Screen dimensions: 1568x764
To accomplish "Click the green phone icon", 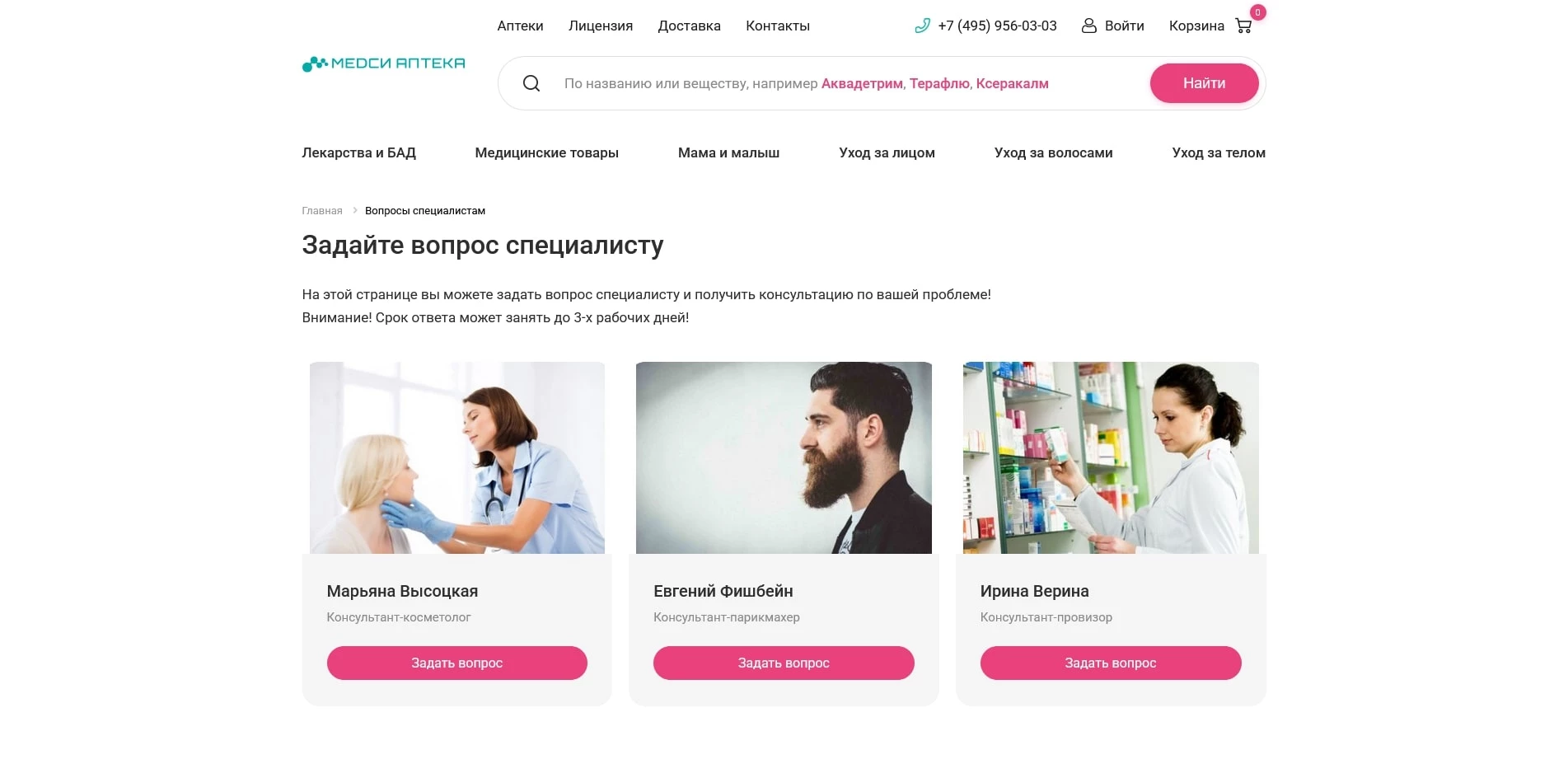I will 922,26.
